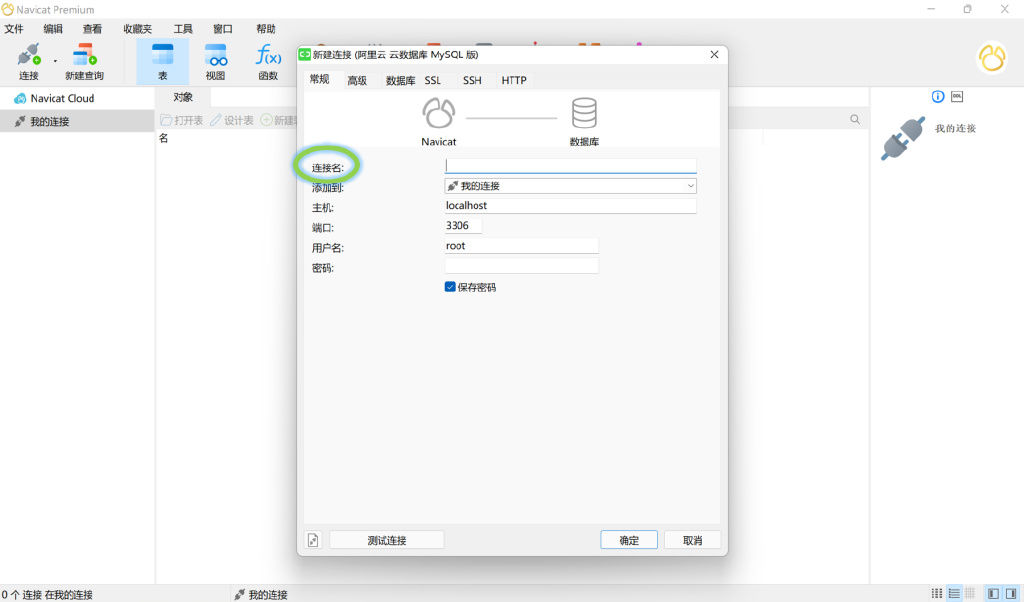
Task: Click the 数据库 cylinder icon in dialog
Action: coord(584,113)
